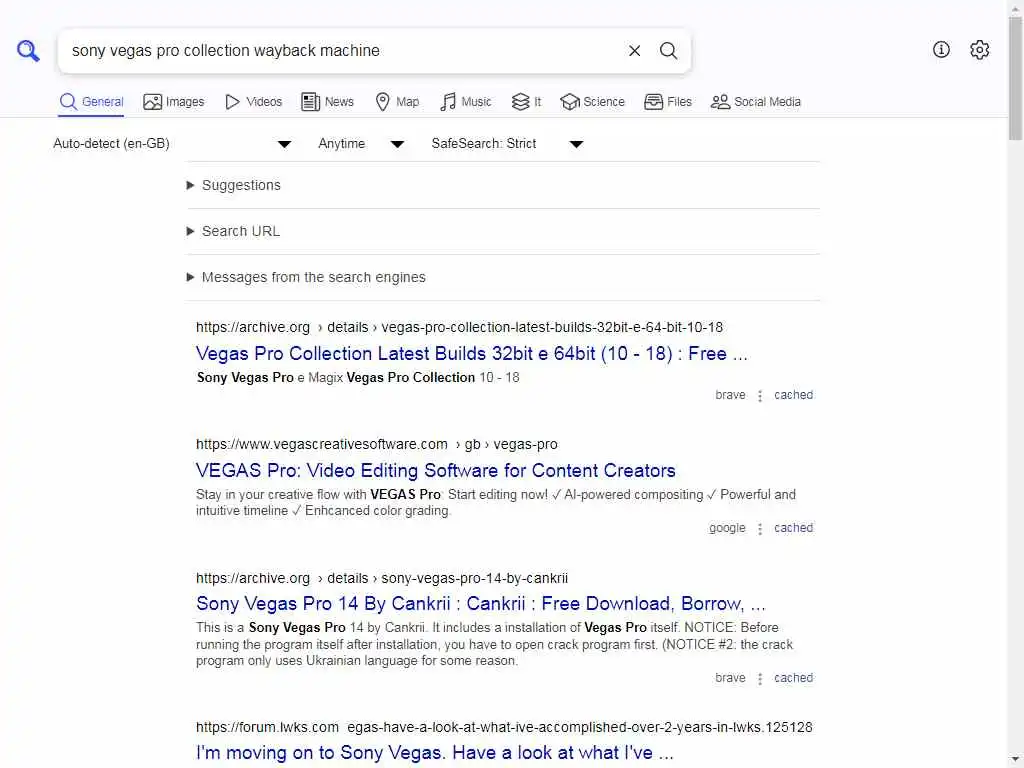Click the vertical page scrollbar thumb
Viewport: 1024px width, 768px height.
[x=1016, y=78]
